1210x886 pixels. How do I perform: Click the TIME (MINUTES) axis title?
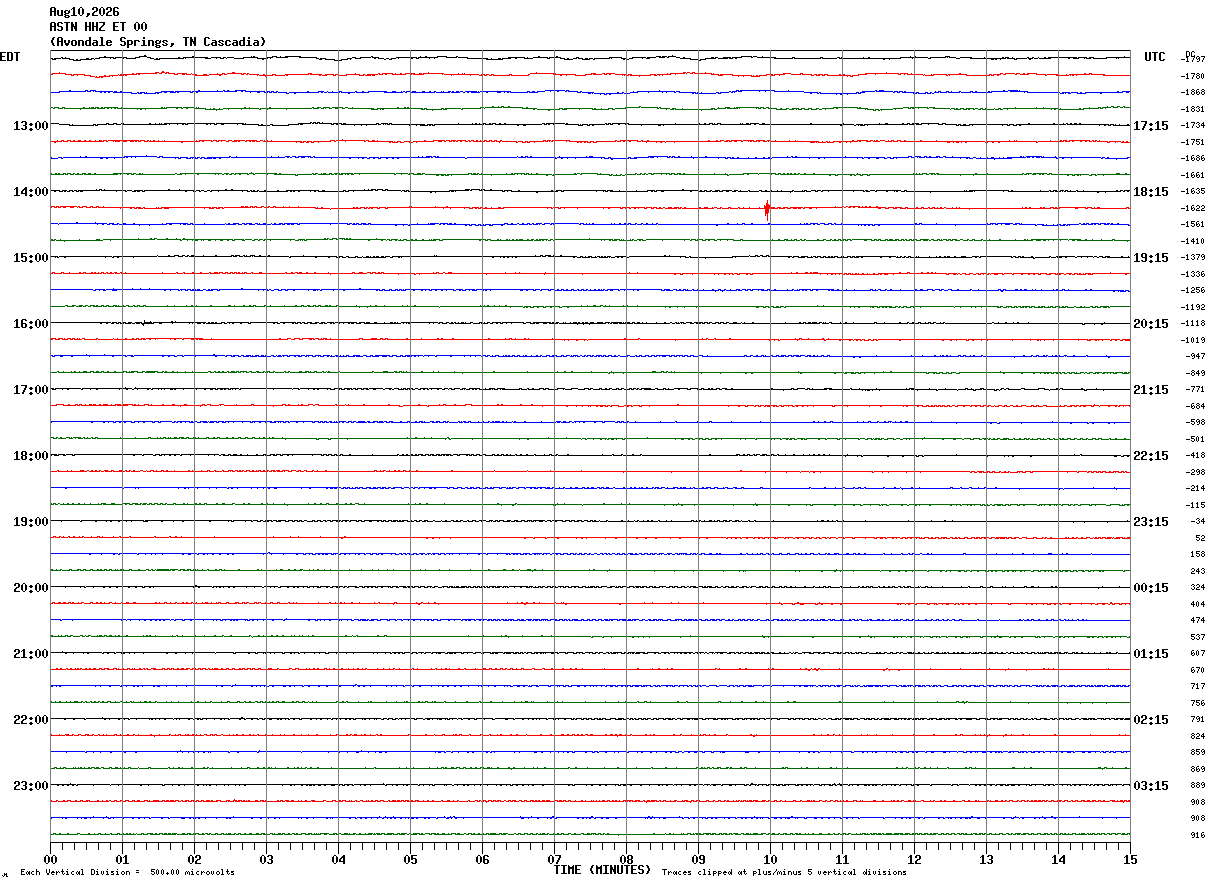click(x=602, y=870)
